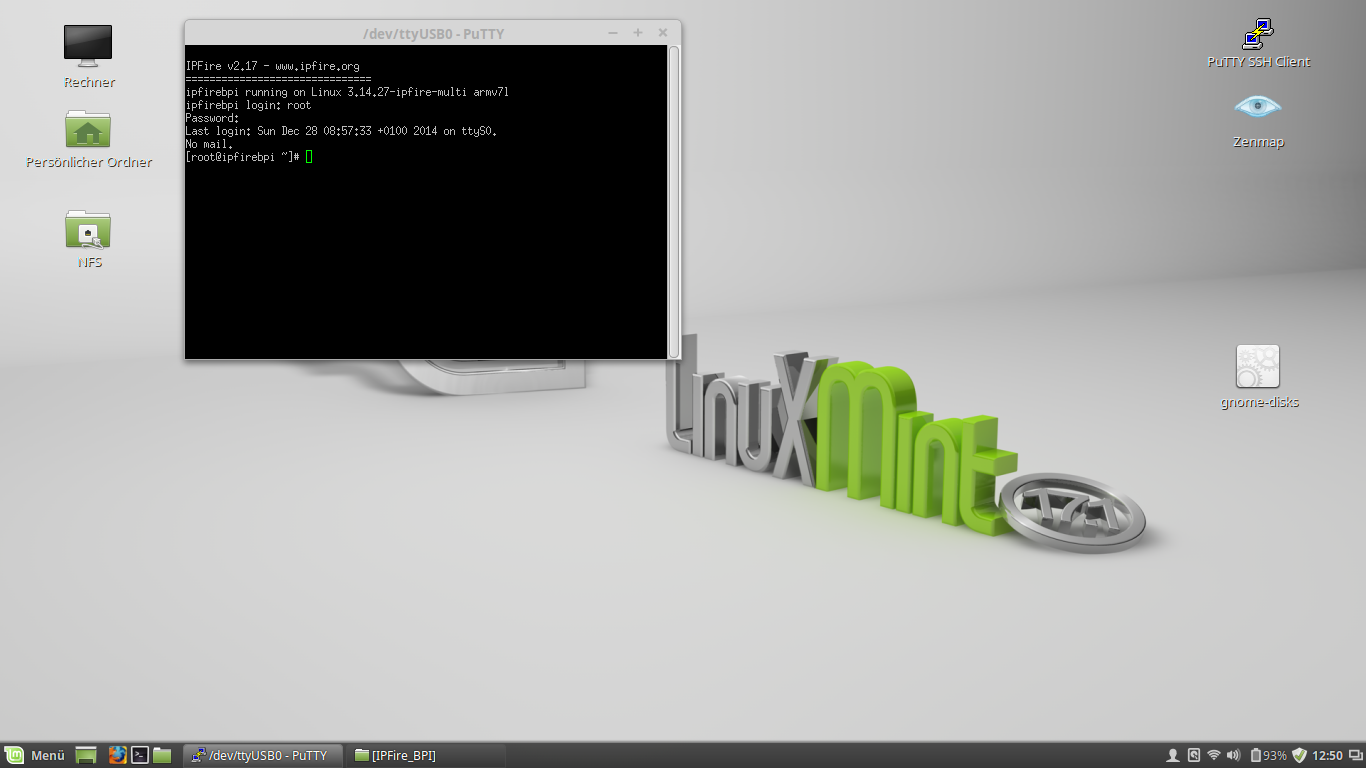This screenshot has width=1366, height=768.
Task: Open the terminal launcher in the panel
Action: point(141,755)
